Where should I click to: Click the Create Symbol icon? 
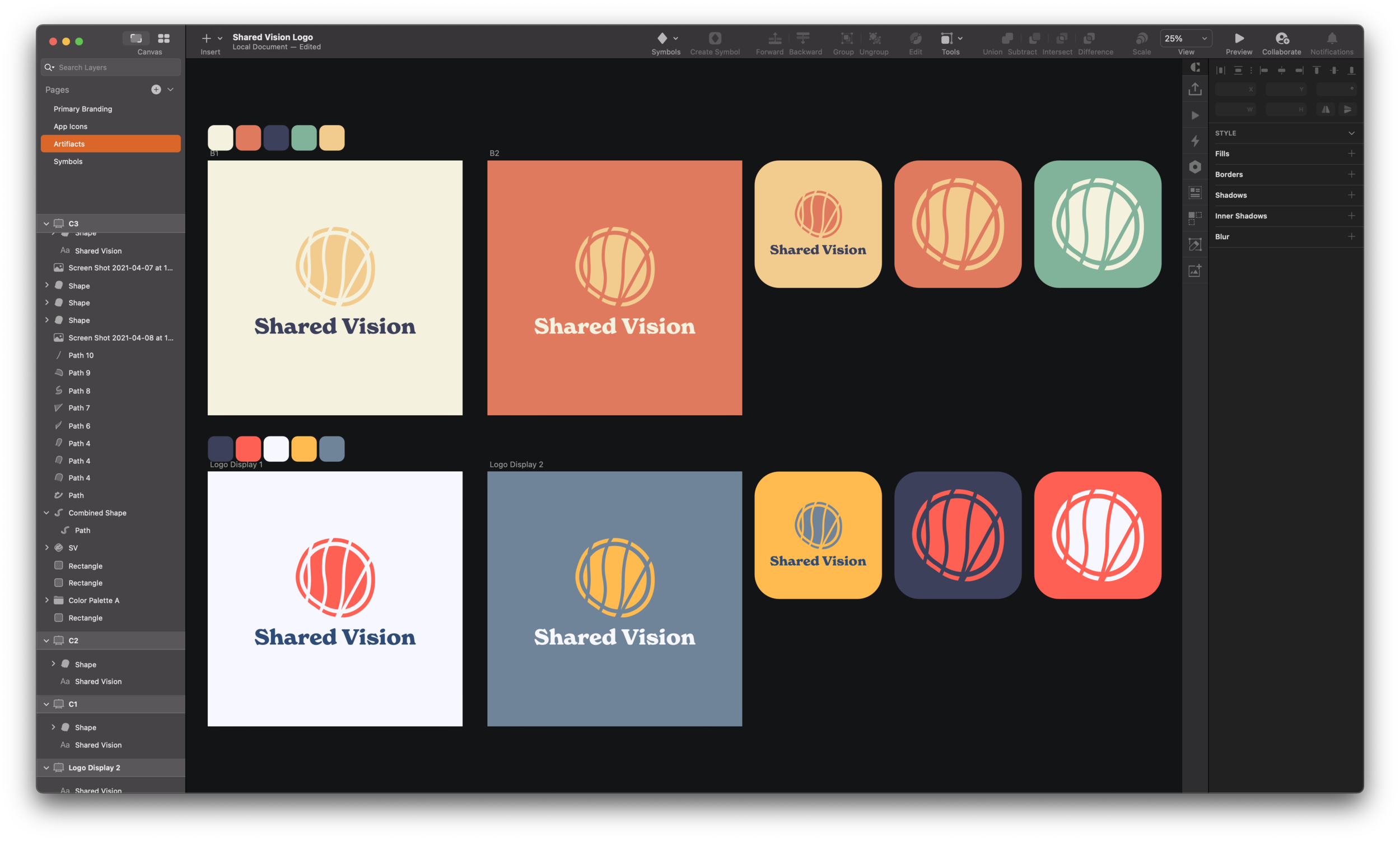pos(715,38)
